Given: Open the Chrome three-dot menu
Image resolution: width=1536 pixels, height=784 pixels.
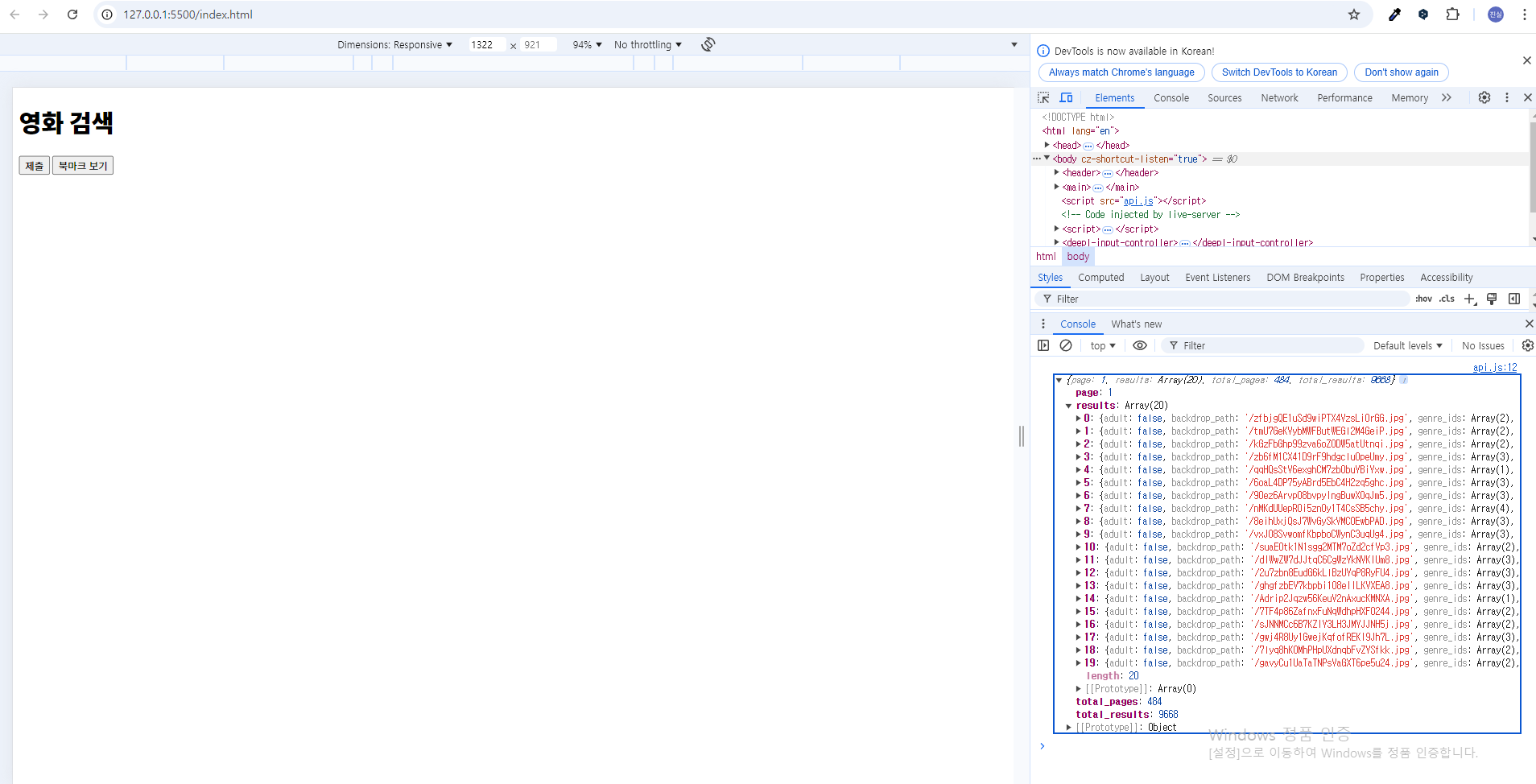Looking at the screenshot, I should pyautogui.click(x=1524, y=14).
